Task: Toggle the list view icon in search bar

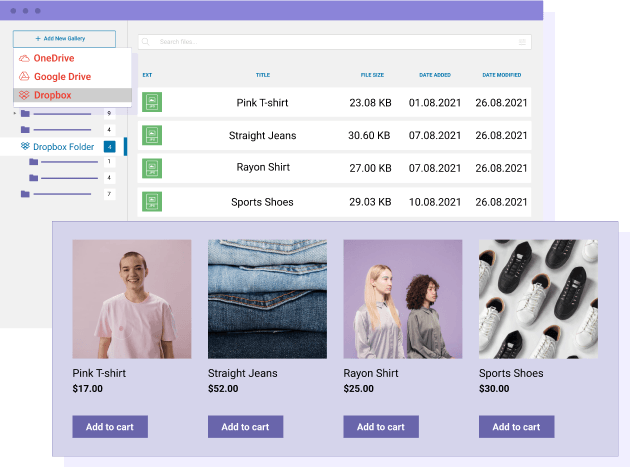Action: pyautogui.click(x=522, y=42)
